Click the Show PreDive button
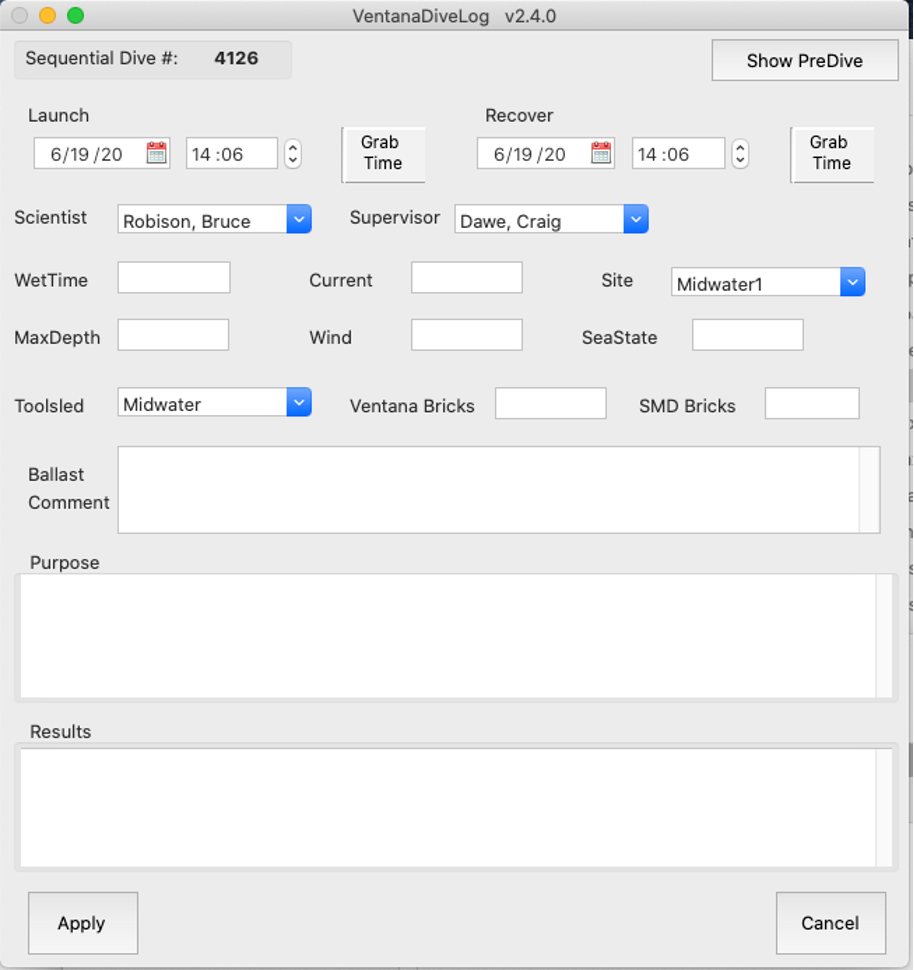The height and width of the screenshot is (970, 914). click(804, 61)
